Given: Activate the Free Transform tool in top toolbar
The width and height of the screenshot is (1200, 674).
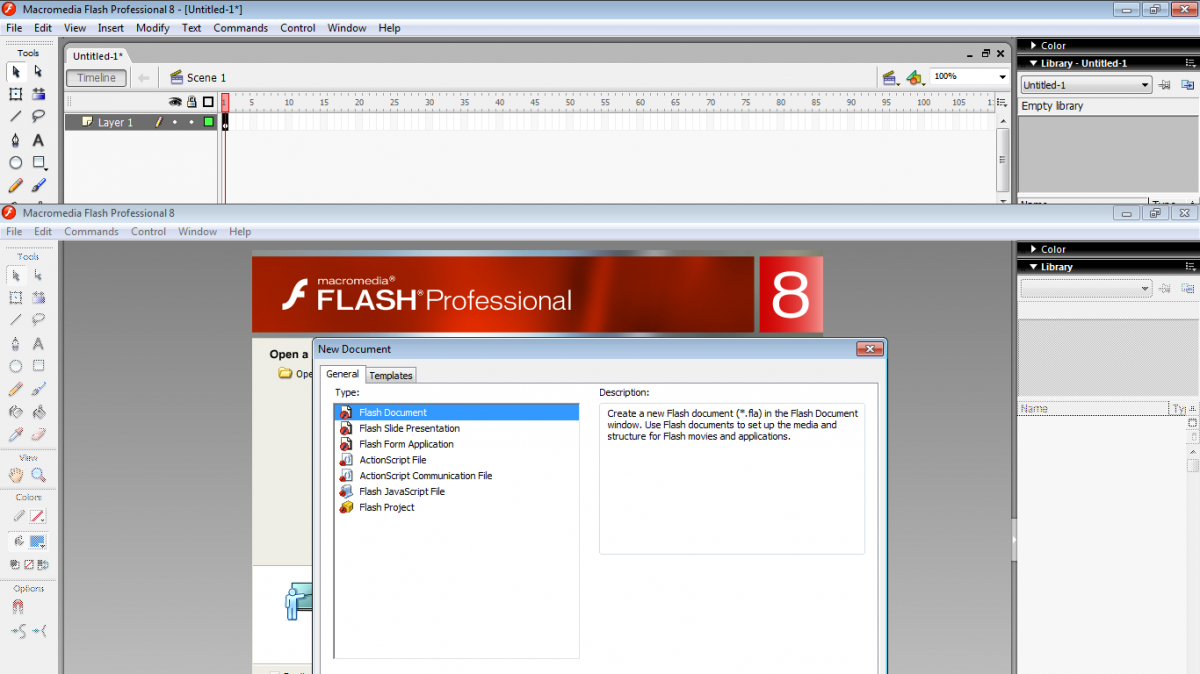Looking at the screenshot, I should click(16, 94).
